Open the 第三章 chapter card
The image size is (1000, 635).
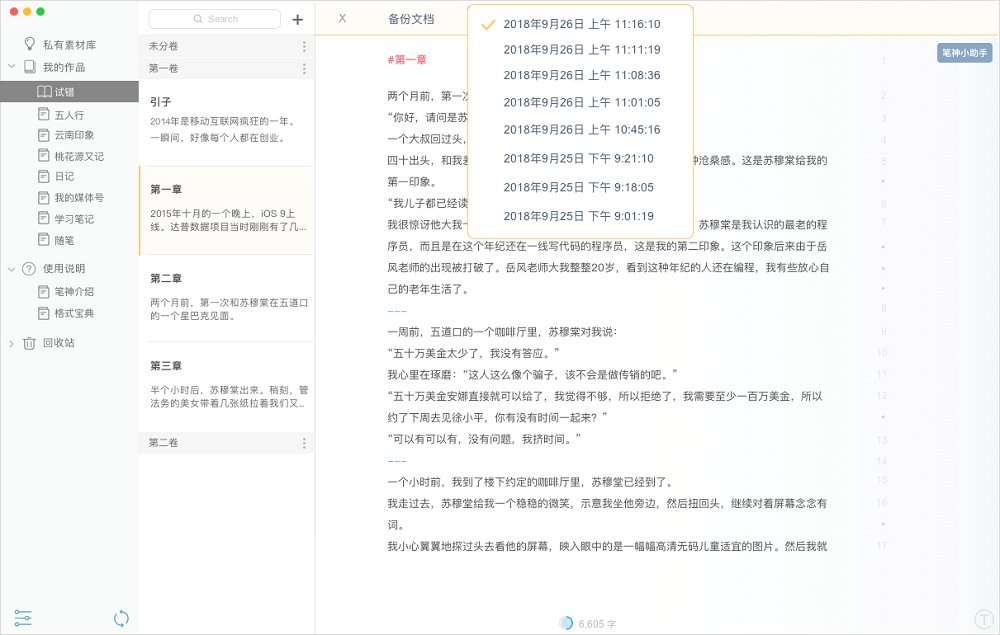[226, 381]
